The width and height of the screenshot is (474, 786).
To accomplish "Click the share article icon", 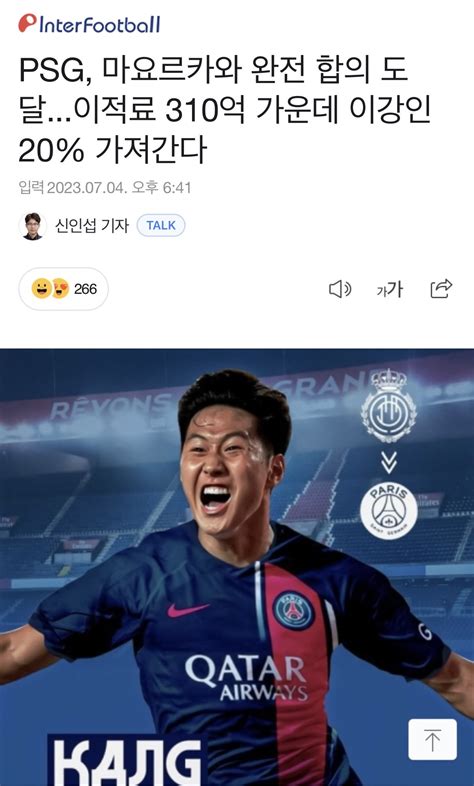I will [441, 289].
